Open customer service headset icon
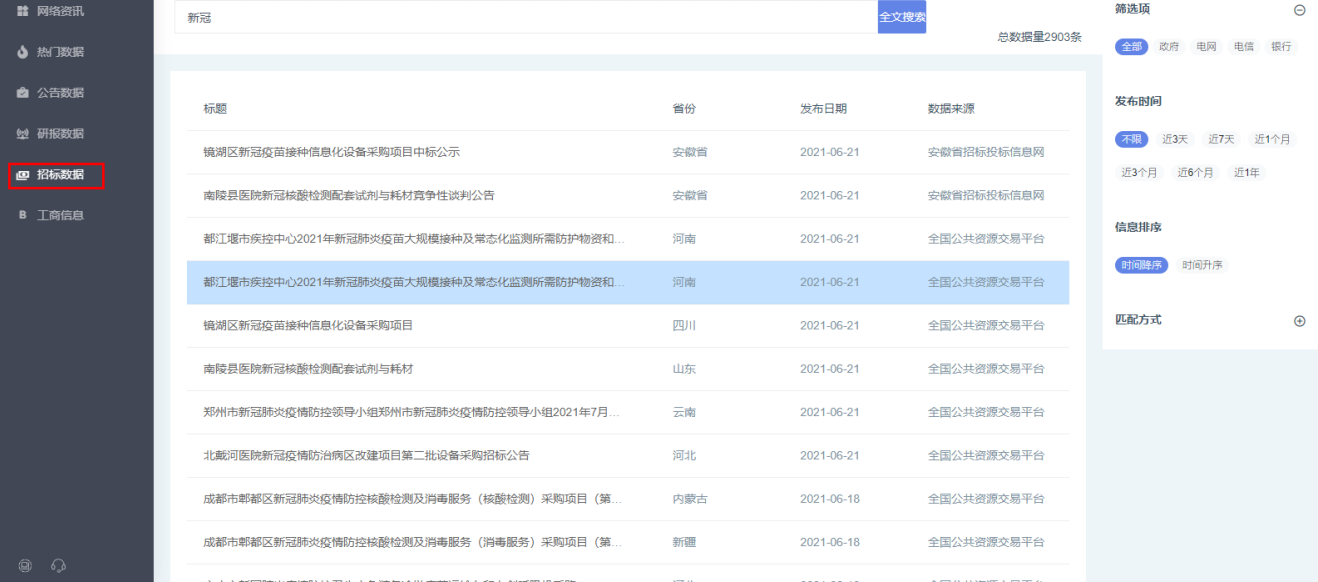This screenshot has height=582, width=1318. [58, 566]
